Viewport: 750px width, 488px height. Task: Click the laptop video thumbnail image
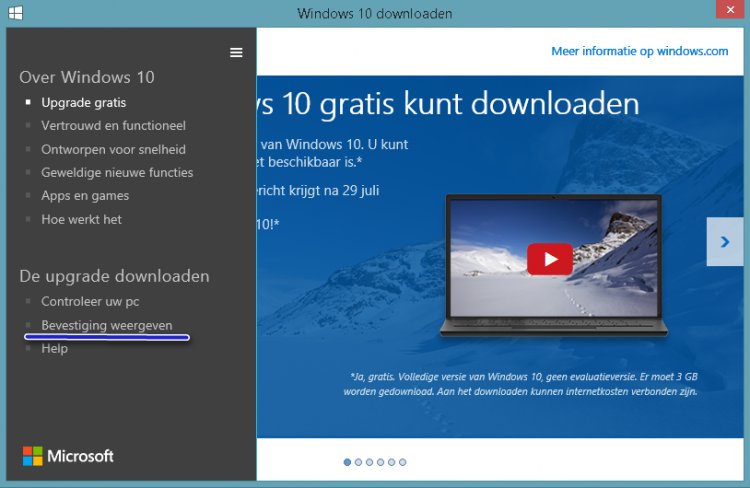(554, 265)
